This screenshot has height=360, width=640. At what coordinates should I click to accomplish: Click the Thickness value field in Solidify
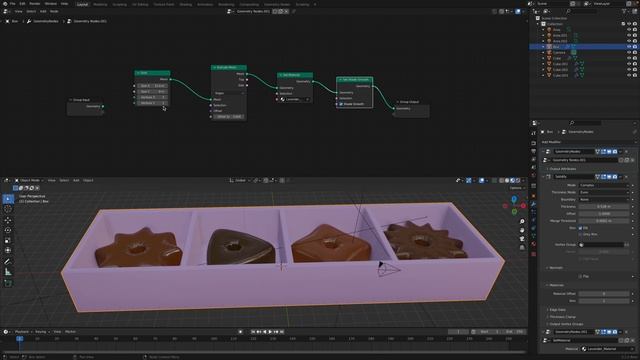(x=604, y=207)
